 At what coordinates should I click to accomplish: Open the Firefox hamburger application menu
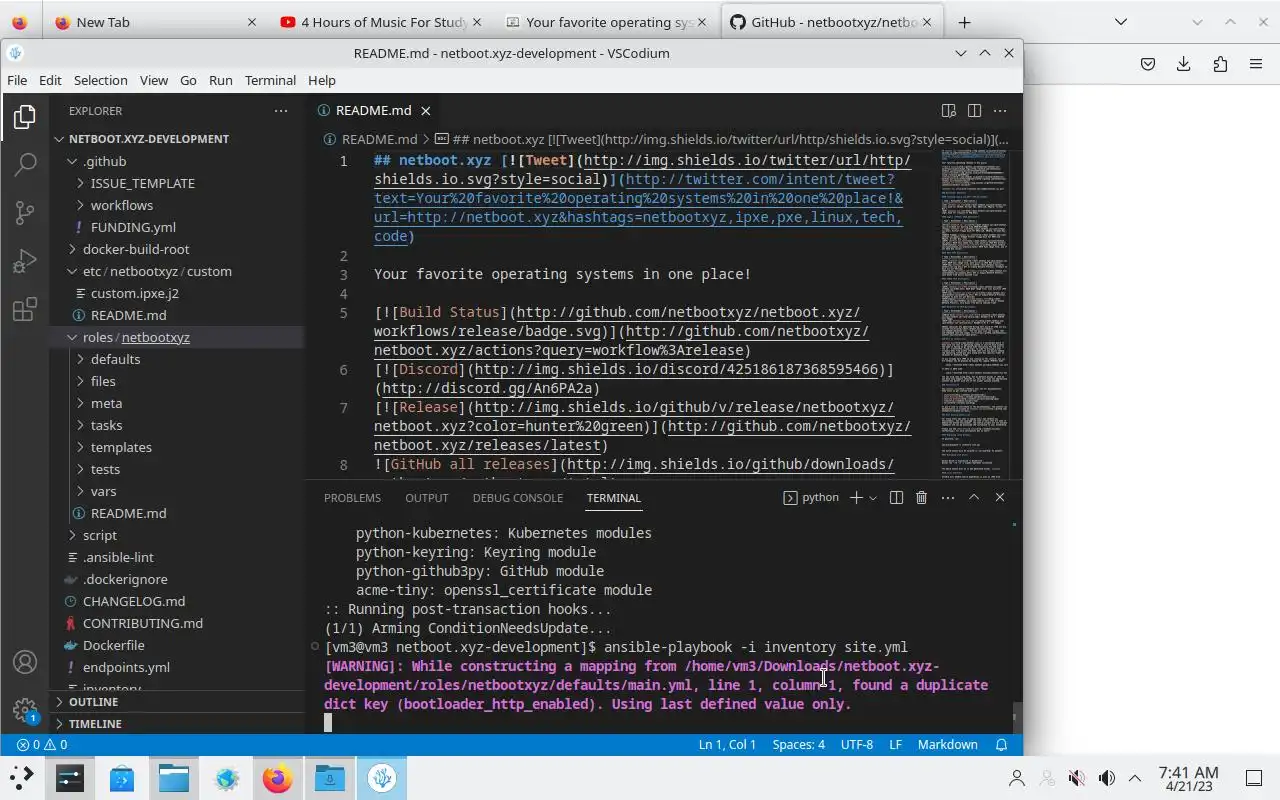coord(1256,64)
